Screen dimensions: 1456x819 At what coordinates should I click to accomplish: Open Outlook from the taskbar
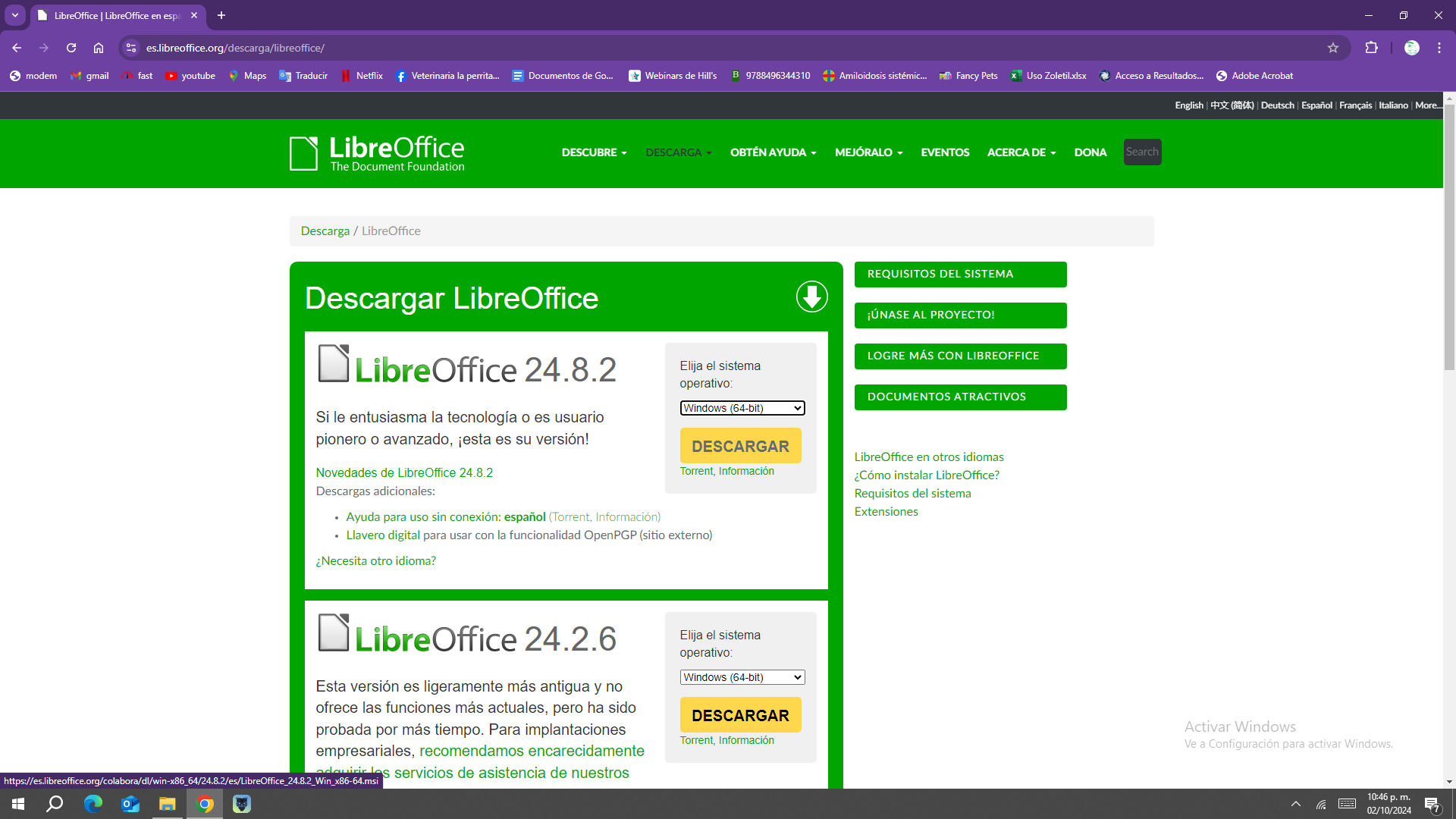pyautogui.click(x=130, y=804)
